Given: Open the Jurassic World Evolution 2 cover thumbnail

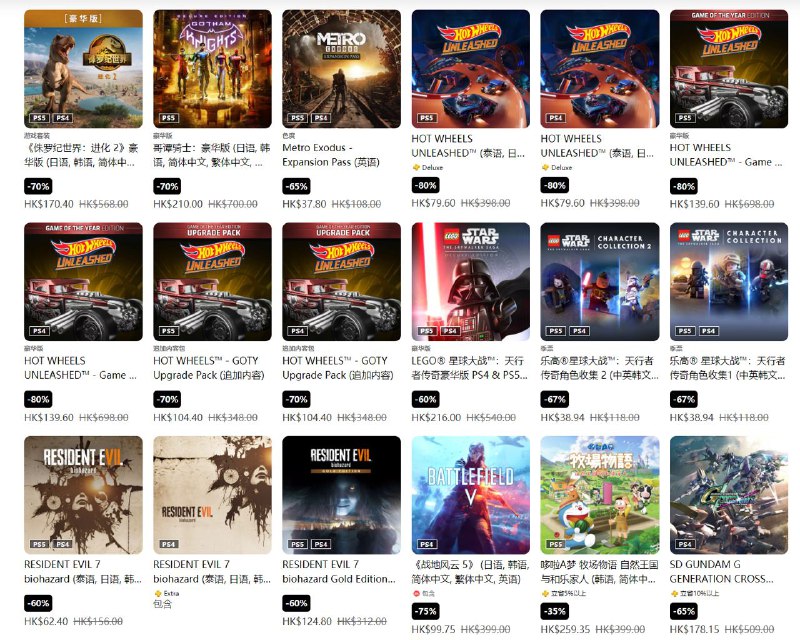Looking at the screenshot, I should click(x=83, y=68).
